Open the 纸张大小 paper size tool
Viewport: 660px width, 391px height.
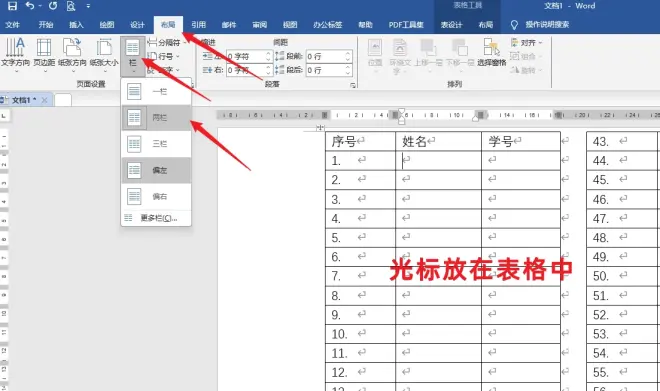[x=104, y=53]
